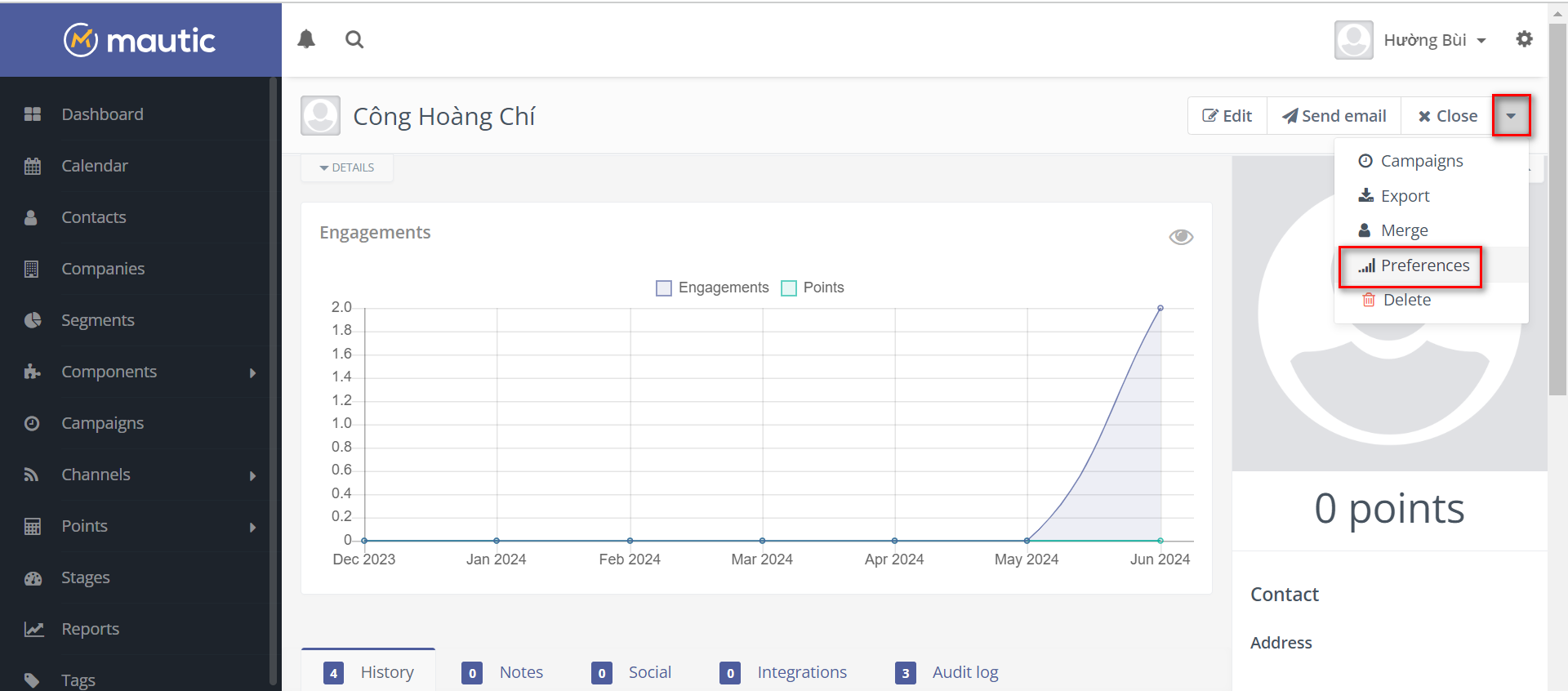Open Reports in the sidebar
Viewport: 1568px width, 691px height.
tap(90, 629)
